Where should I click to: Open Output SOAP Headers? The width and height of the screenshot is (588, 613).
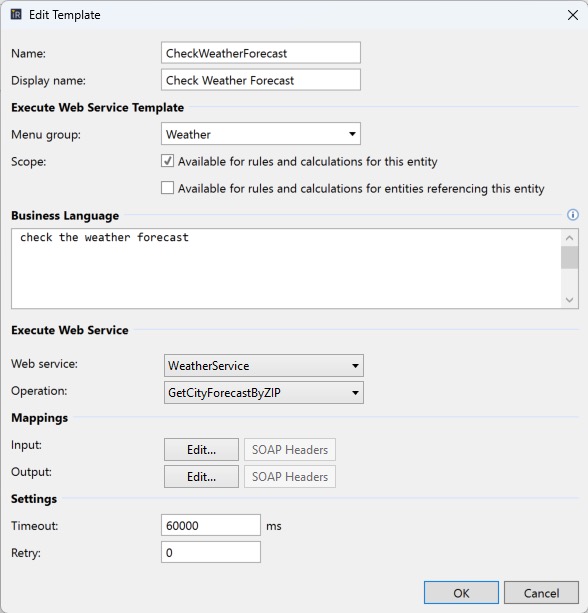coord(290,477)
